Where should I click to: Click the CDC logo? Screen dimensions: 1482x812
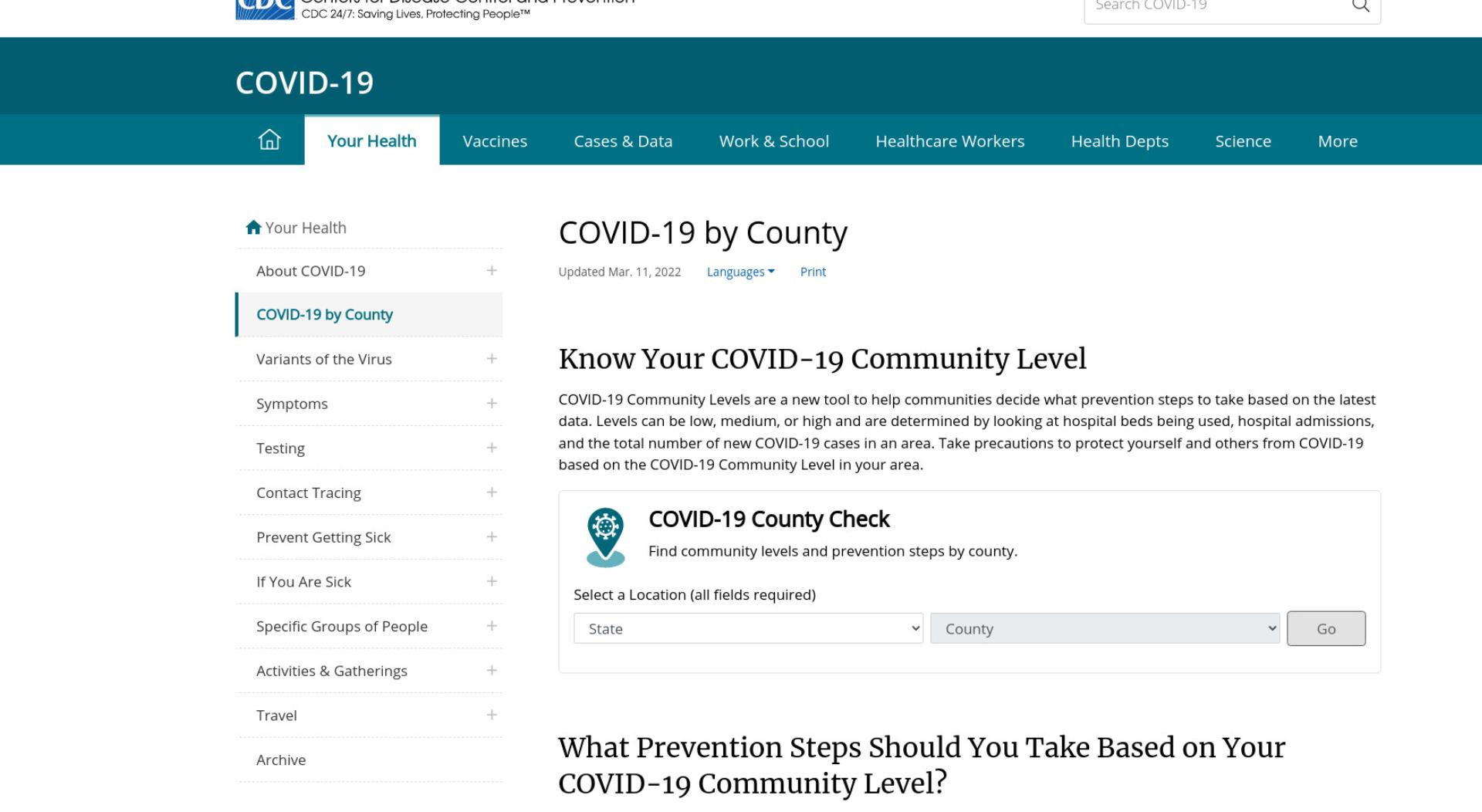coord(265,9)
